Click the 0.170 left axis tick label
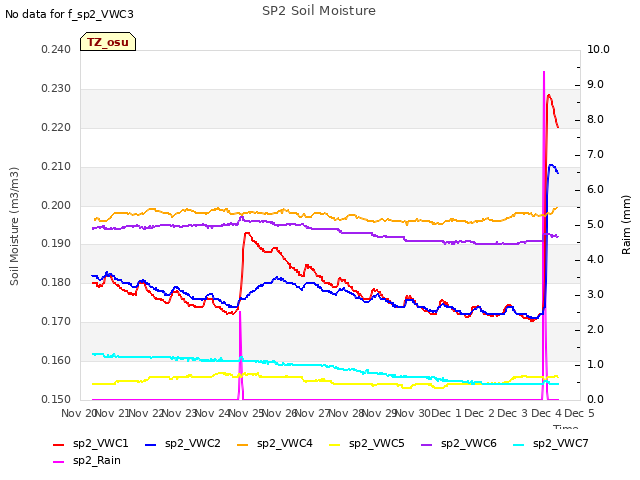Image resolution: width=640 pixels, height=480 pixels. (56, 322)
